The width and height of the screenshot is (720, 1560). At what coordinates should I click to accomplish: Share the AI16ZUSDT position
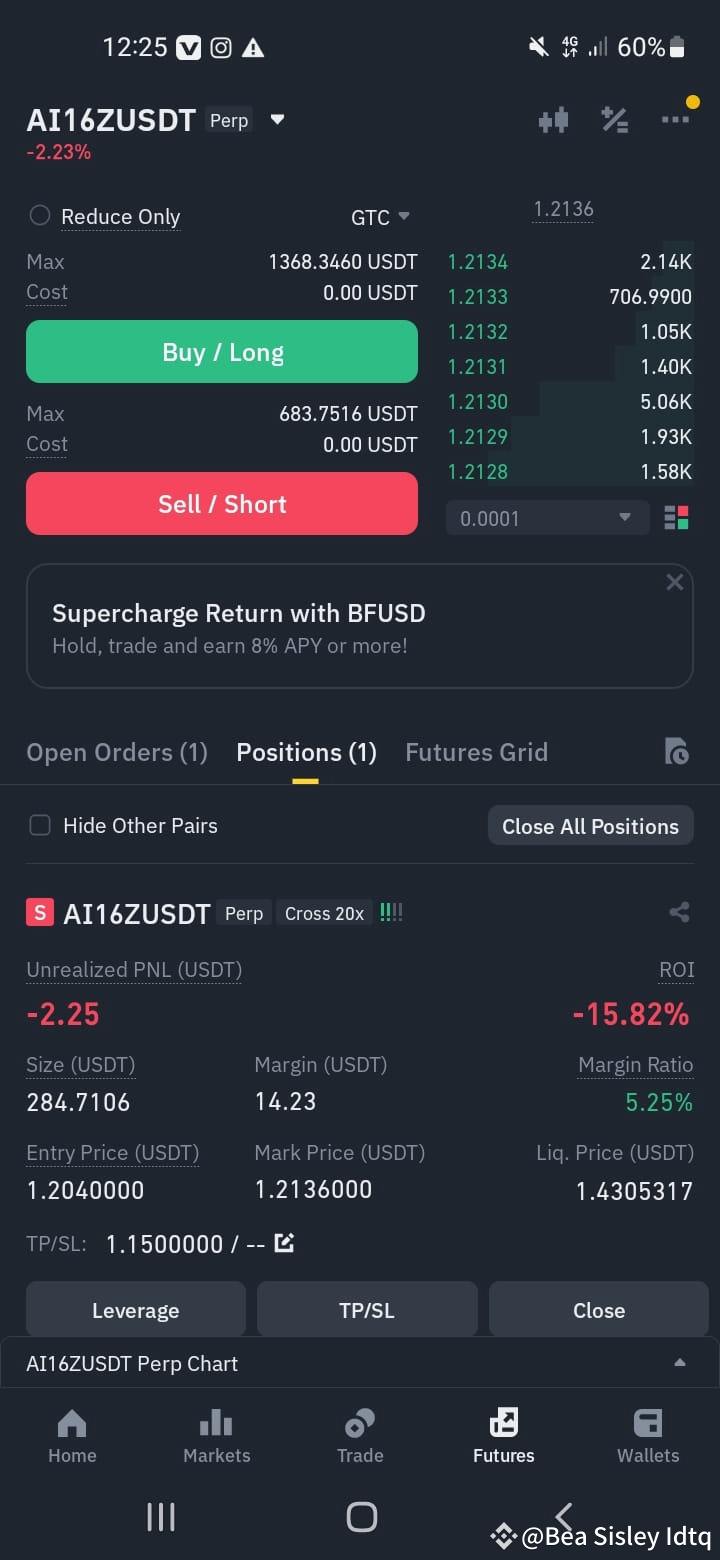point(679,912)
